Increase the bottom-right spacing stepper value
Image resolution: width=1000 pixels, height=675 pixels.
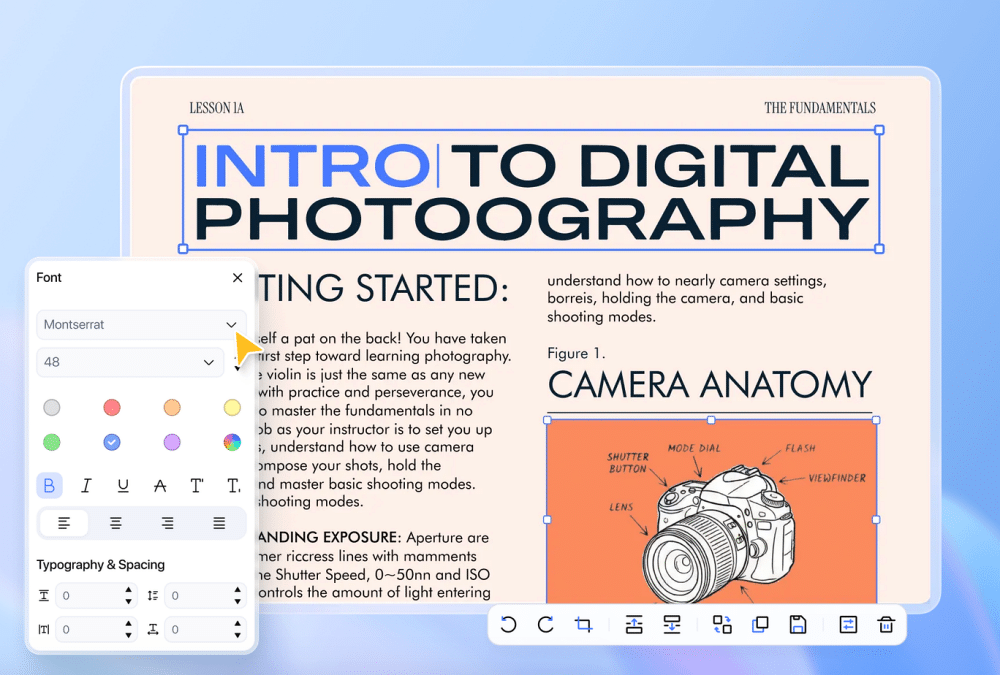pyautogui.click(x=237, y=624)
